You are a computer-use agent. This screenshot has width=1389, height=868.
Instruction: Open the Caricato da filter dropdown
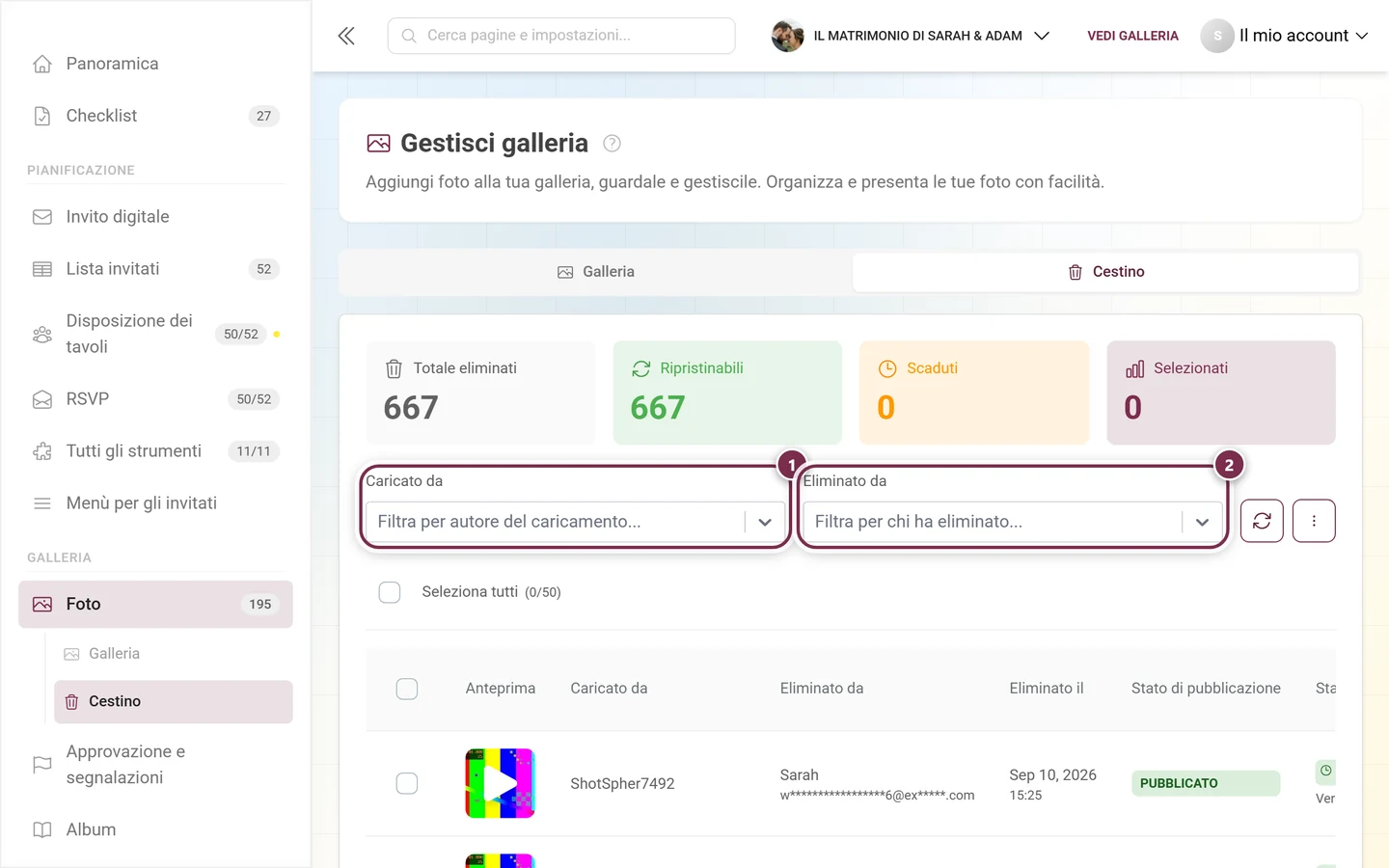tap(575, 522)
